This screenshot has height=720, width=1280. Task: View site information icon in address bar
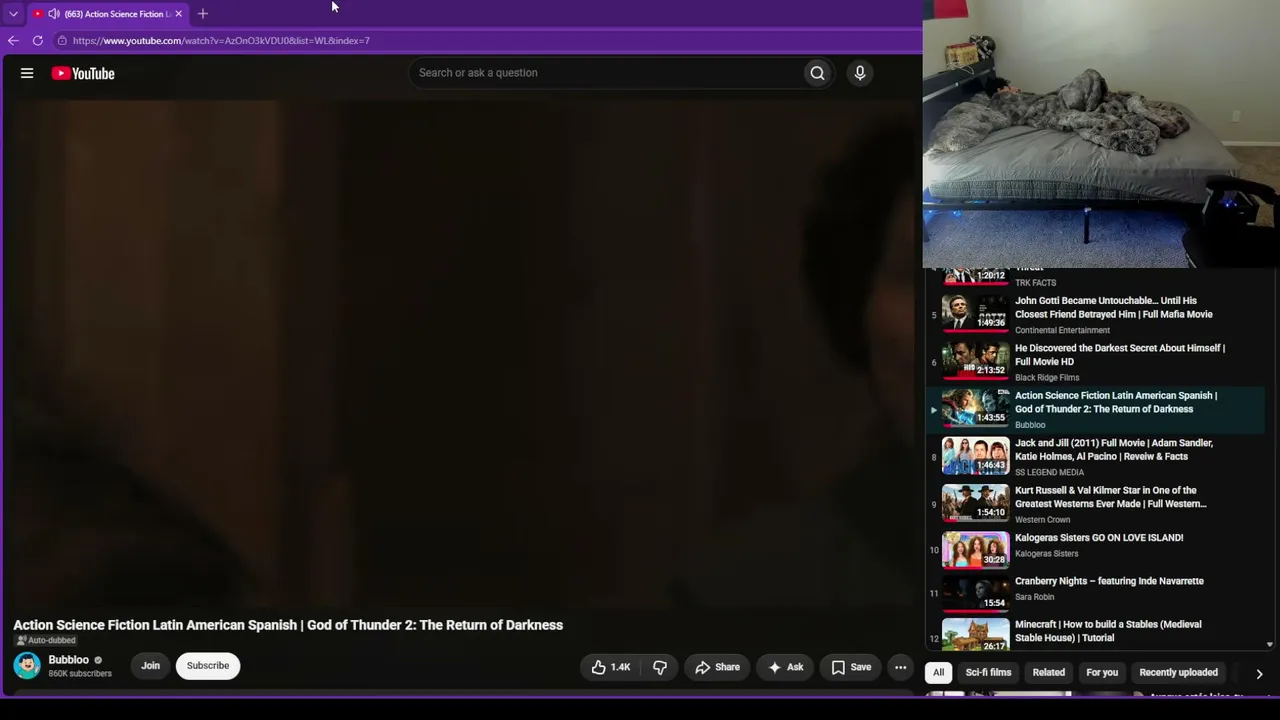(62, 41)
